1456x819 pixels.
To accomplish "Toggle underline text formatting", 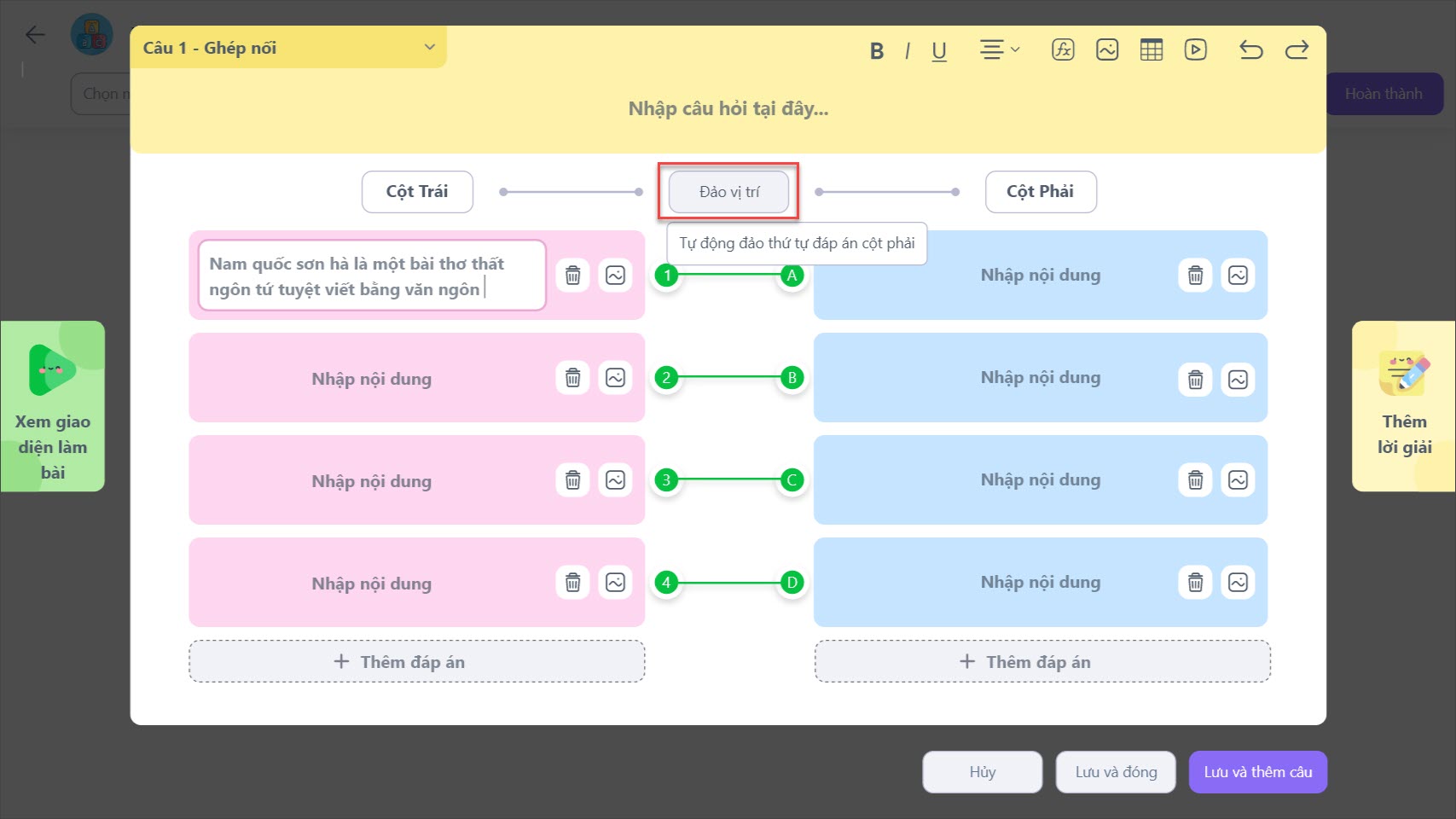I will click(x=939, y=51).
